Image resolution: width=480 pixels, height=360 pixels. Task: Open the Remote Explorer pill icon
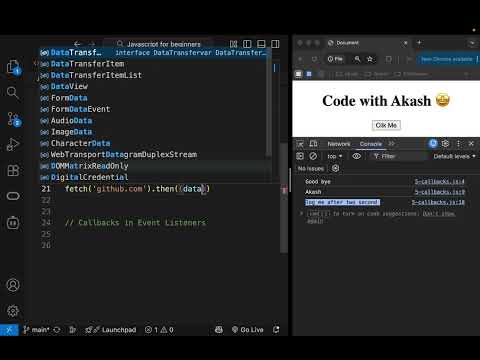pos(13,196)
